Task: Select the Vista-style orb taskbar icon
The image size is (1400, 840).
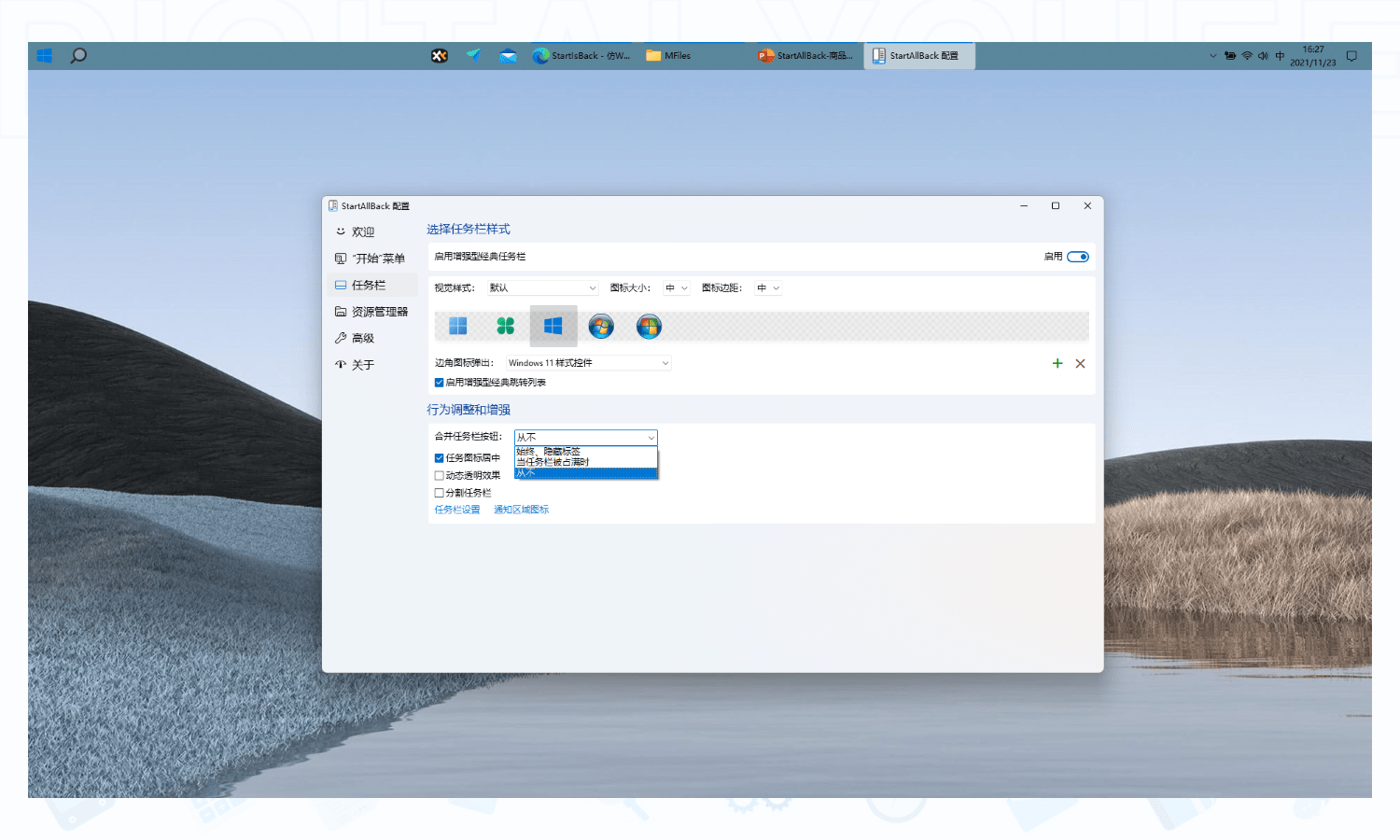Action: click(649, 326)
